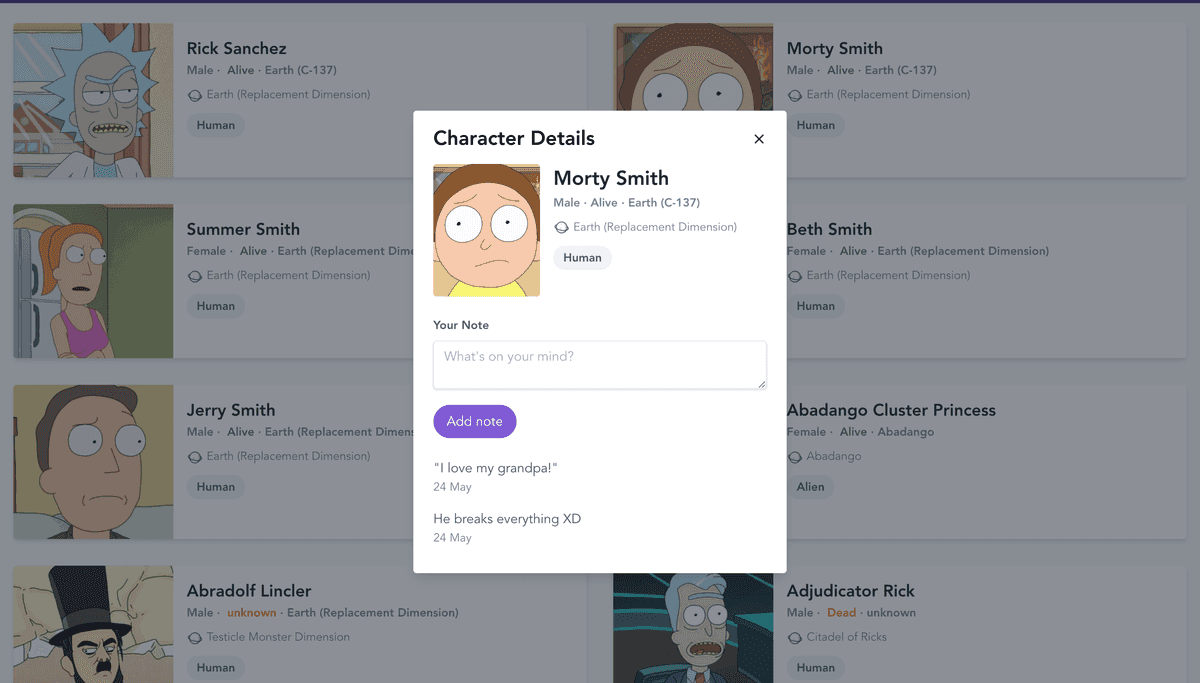Select the dimension globe icon for Summer Smith
1200x683 pixels.
[x=196, y=276]
